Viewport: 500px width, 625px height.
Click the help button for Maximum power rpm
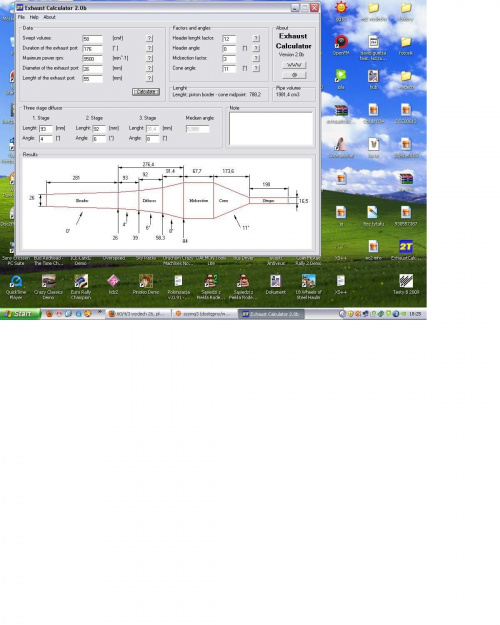pos(149,58)
